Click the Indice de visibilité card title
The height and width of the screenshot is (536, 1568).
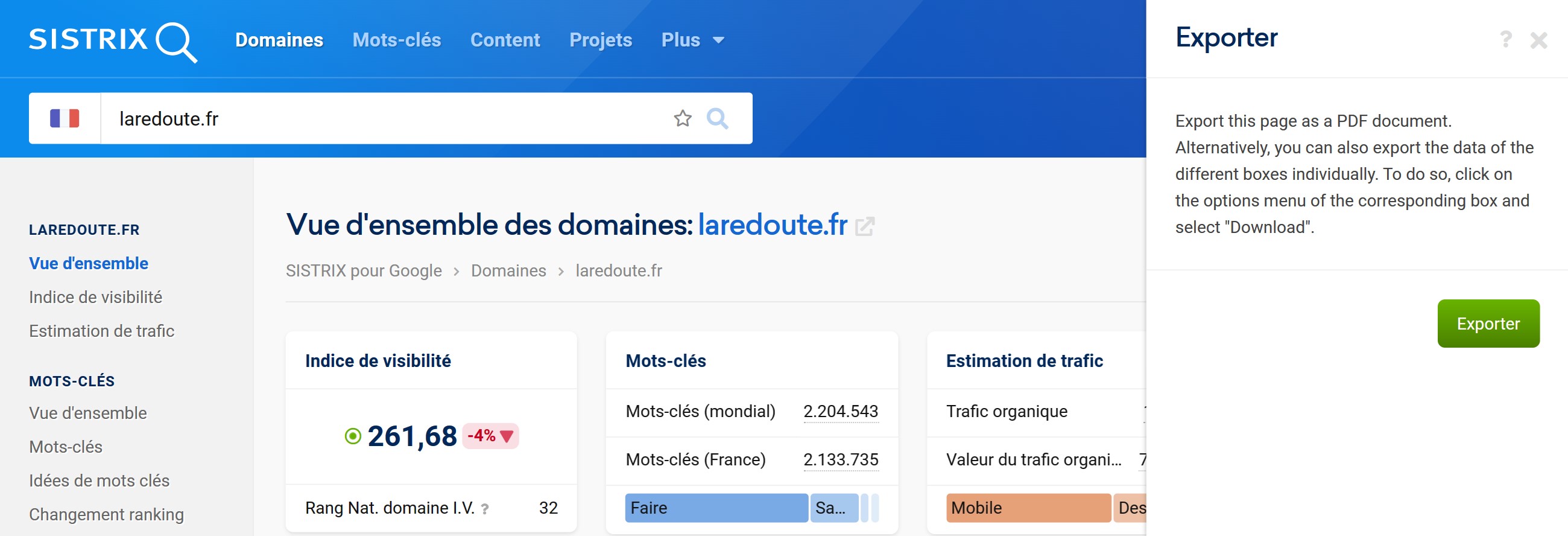pos(378,360)
